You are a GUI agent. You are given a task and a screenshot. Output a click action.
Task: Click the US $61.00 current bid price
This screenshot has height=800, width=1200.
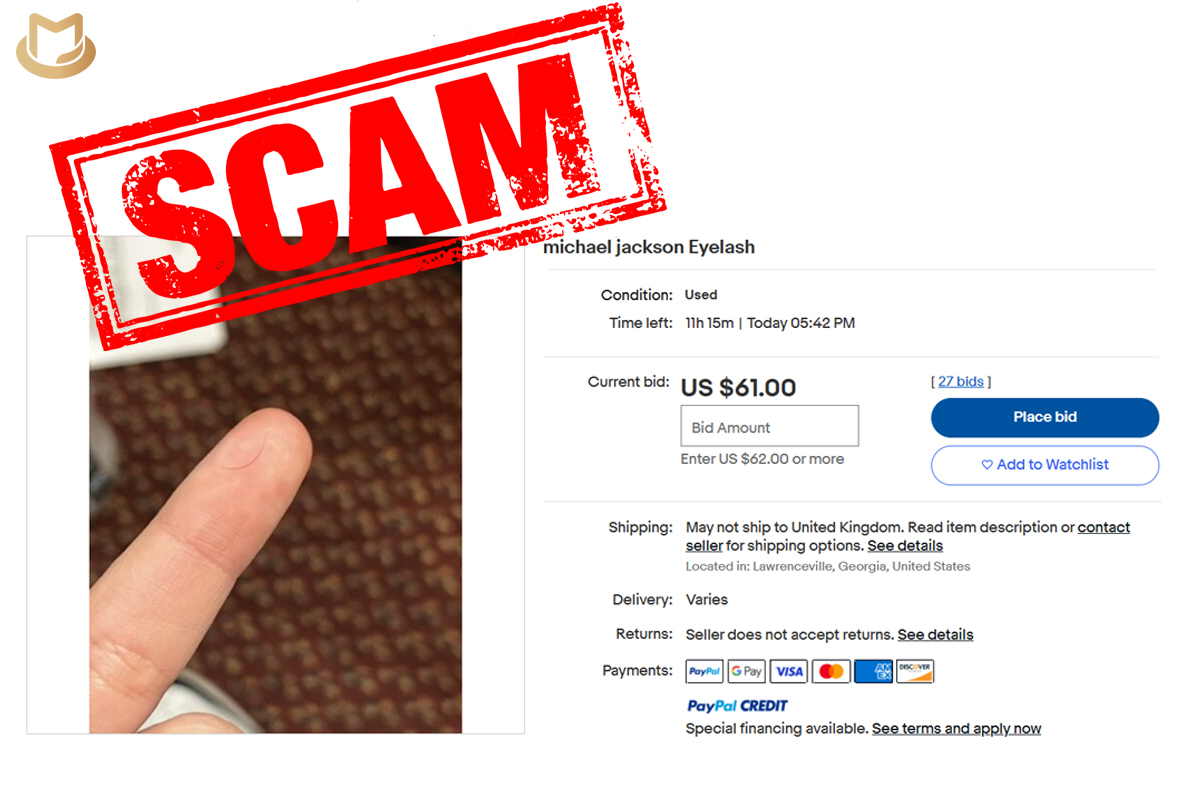739,388
